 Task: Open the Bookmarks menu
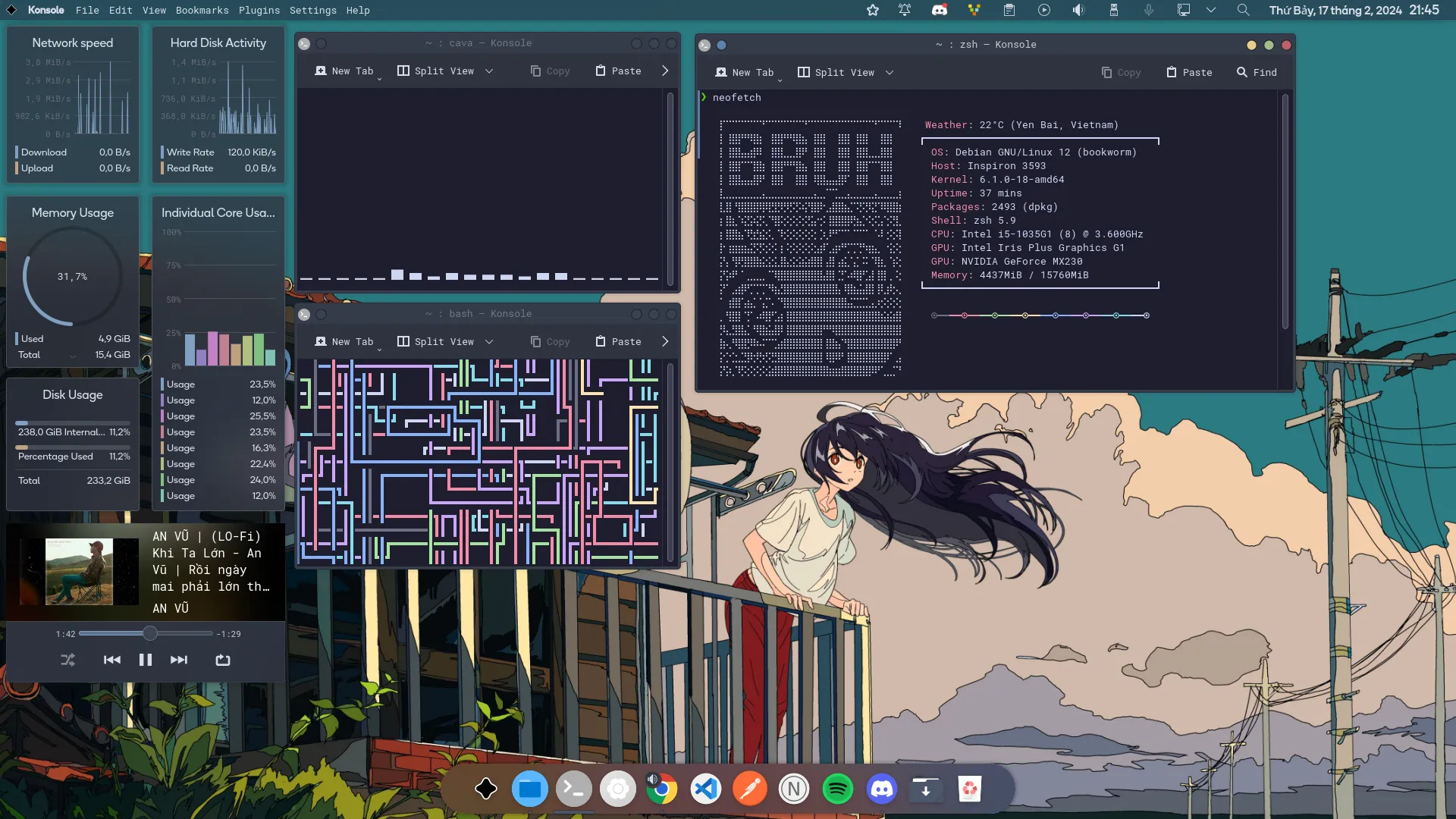[202, 10]
